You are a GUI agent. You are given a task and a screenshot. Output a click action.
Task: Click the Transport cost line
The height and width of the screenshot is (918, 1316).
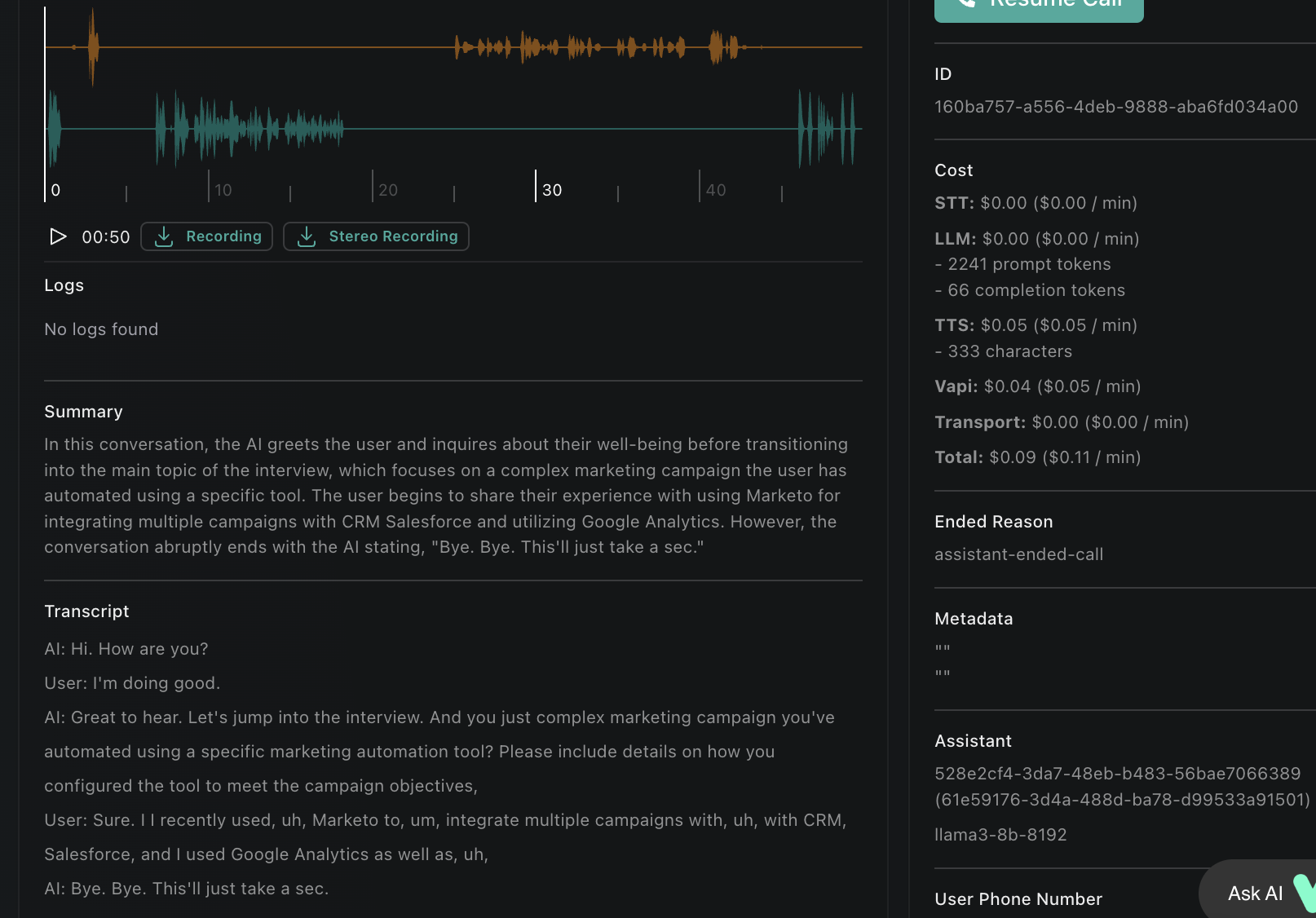point(1062,422)
